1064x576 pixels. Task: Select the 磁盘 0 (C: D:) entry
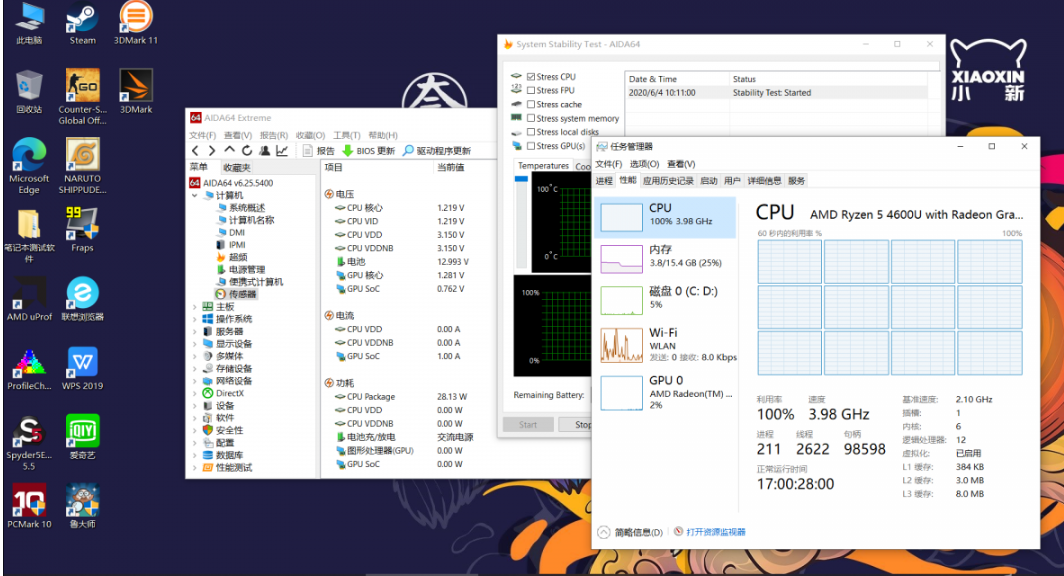tap(665, 301)
